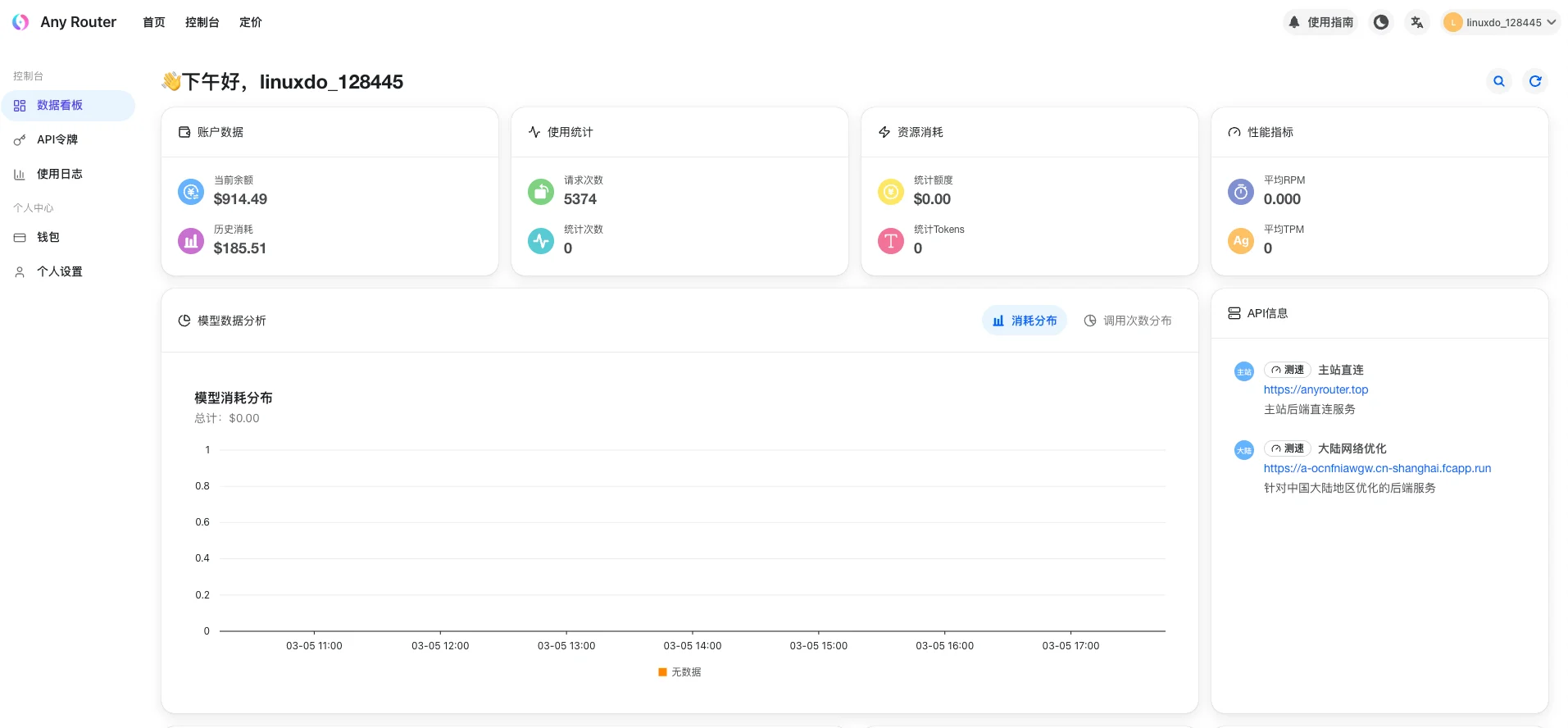The width and height of the screenshot is (1568, 728).
Task: Select 控制台 in the top navigation
Action: pos(202,22)
